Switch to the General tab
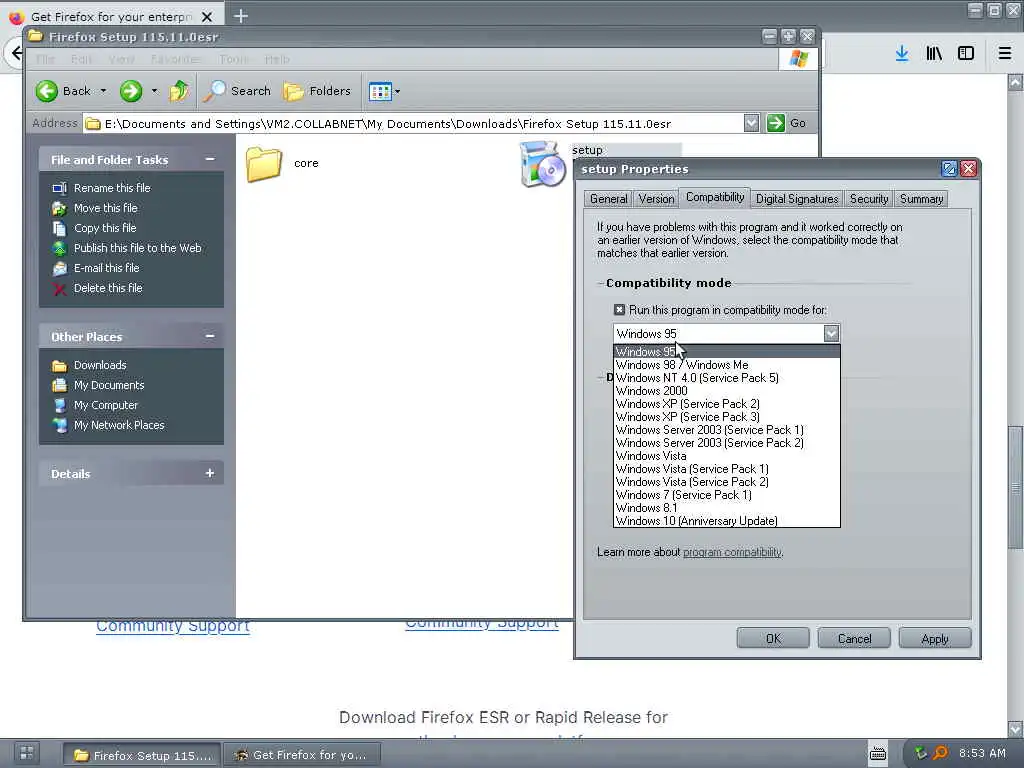 point(609,199)
